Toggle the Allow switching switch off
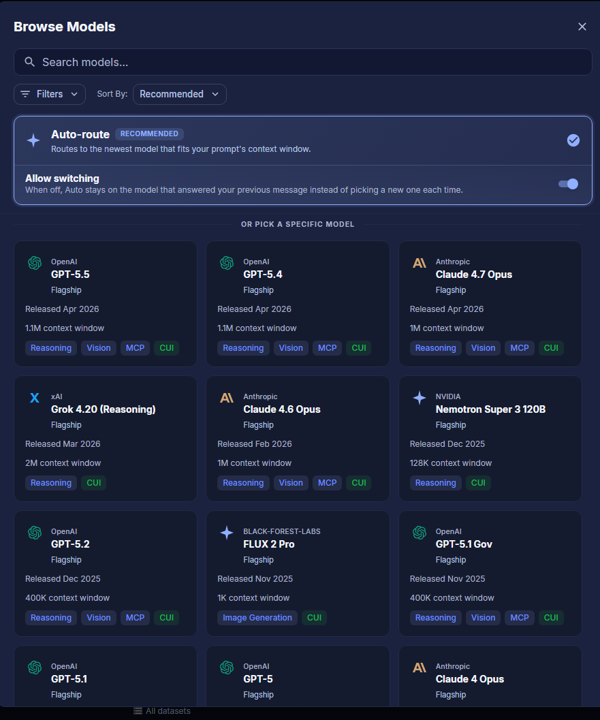600x720 pixels. click(568, 184)
